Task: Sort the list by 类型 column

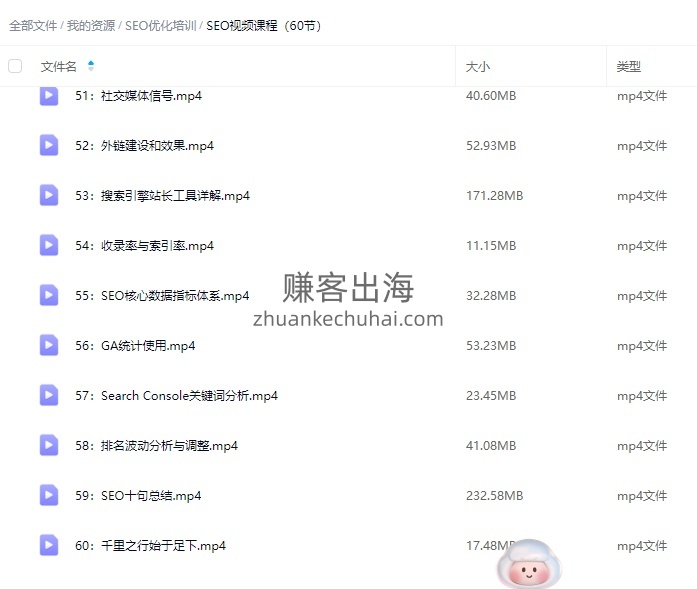Action: click(628, 67)
